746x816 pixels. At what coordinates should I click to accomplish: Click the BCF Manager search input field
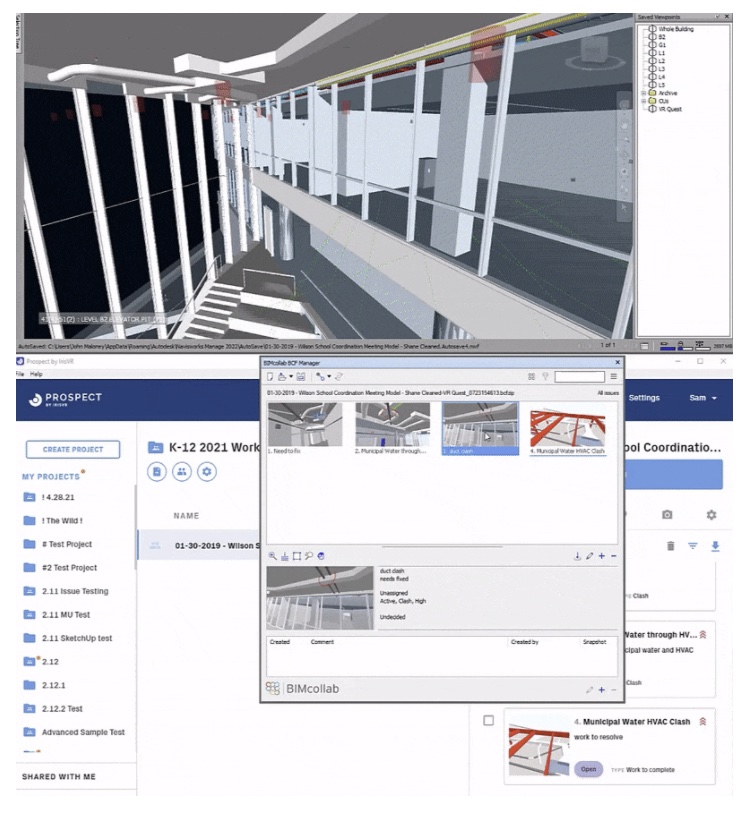(580, 377)
